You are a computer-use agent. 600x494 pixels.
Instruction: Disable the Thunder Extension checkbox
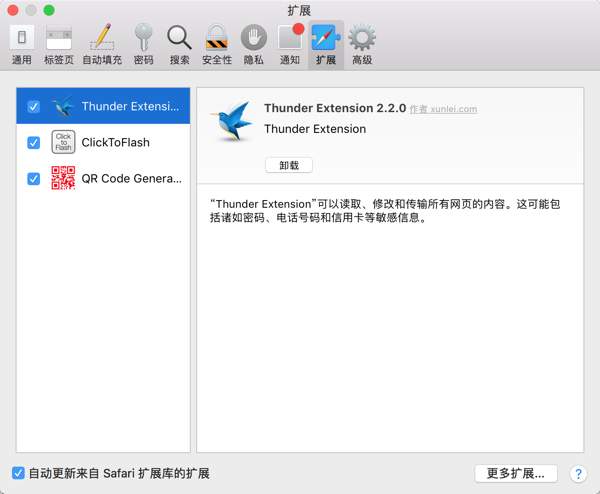point(34,106)
